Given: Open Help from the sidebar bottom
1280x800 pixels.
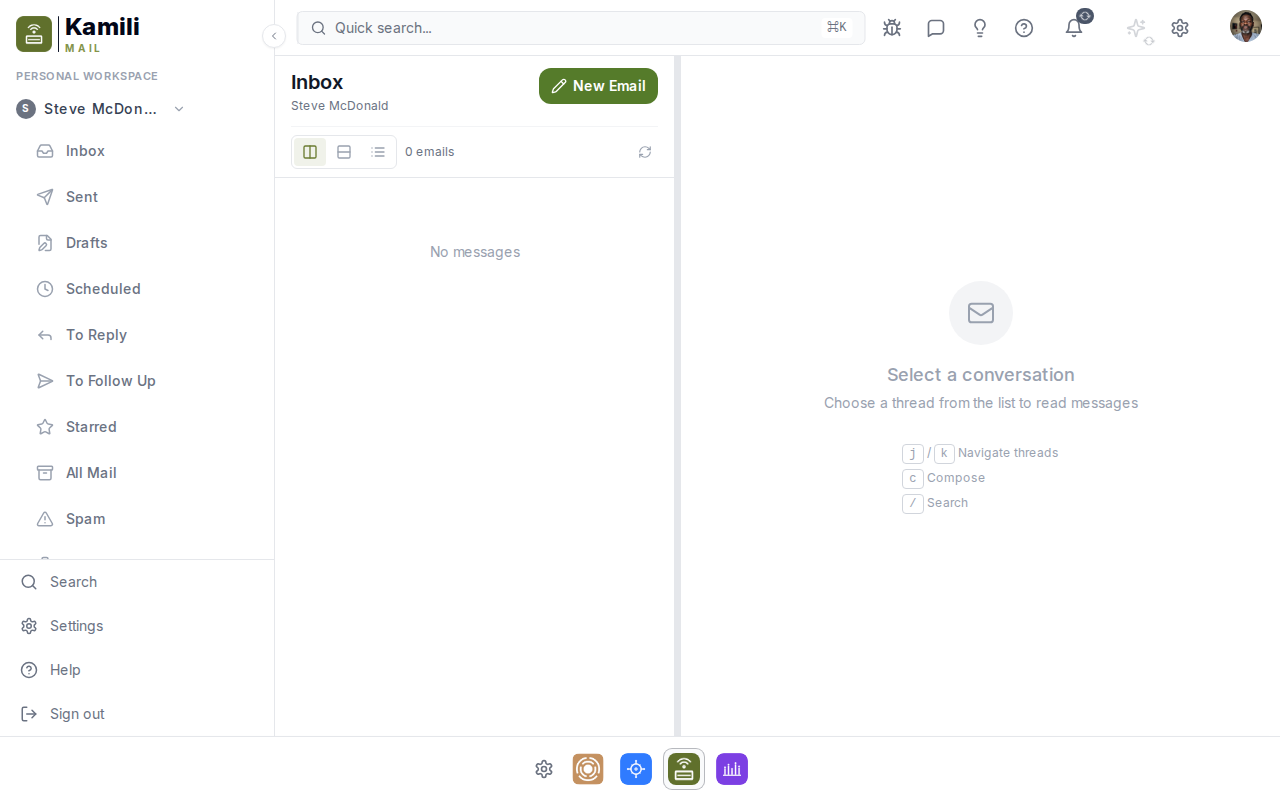Looking at the screenshot, I should (x=137, y=670).
